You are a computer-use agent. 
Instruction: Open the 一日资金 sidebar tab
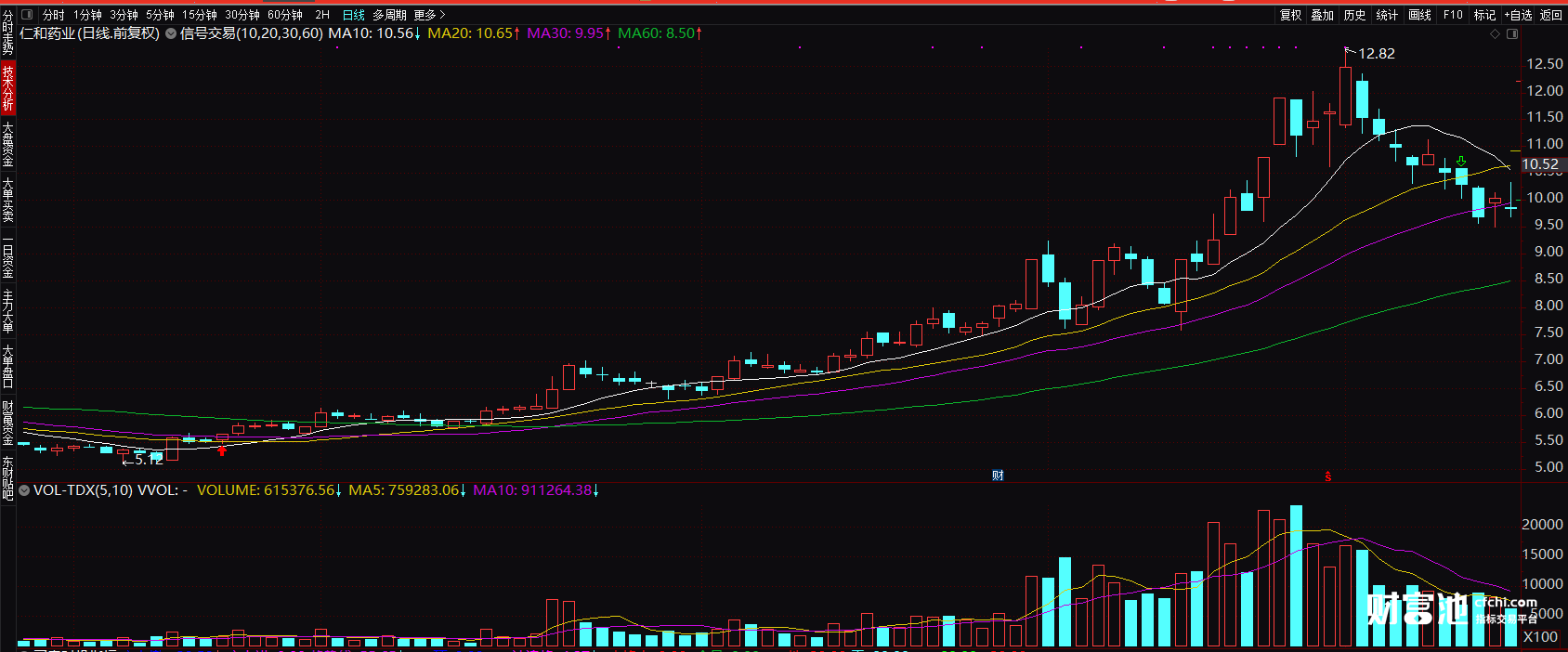pyautogui.click(x=7, y=255)
